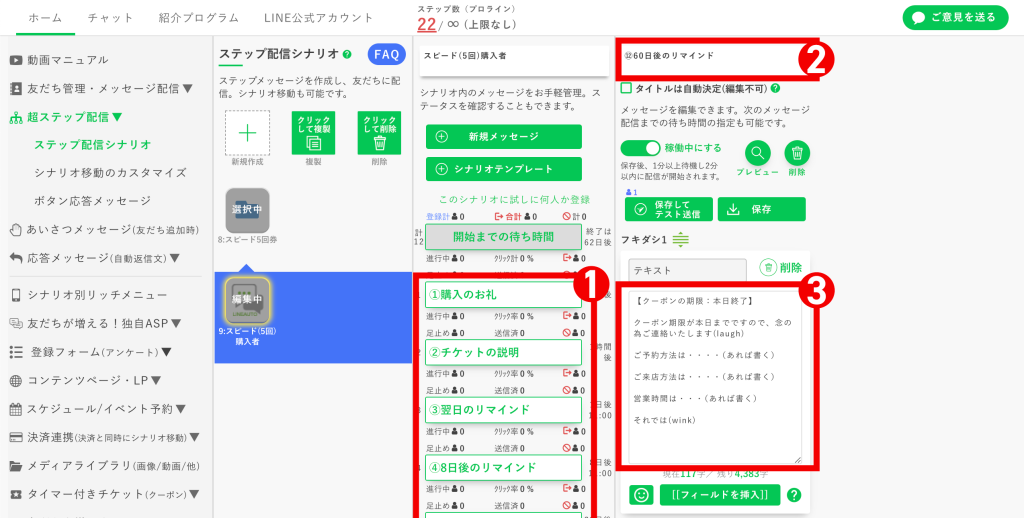The width and height of the screenshot is (1024, 518).
Task: Select the ④8日後のリマインド message
Action: click(x=504, y=467)
